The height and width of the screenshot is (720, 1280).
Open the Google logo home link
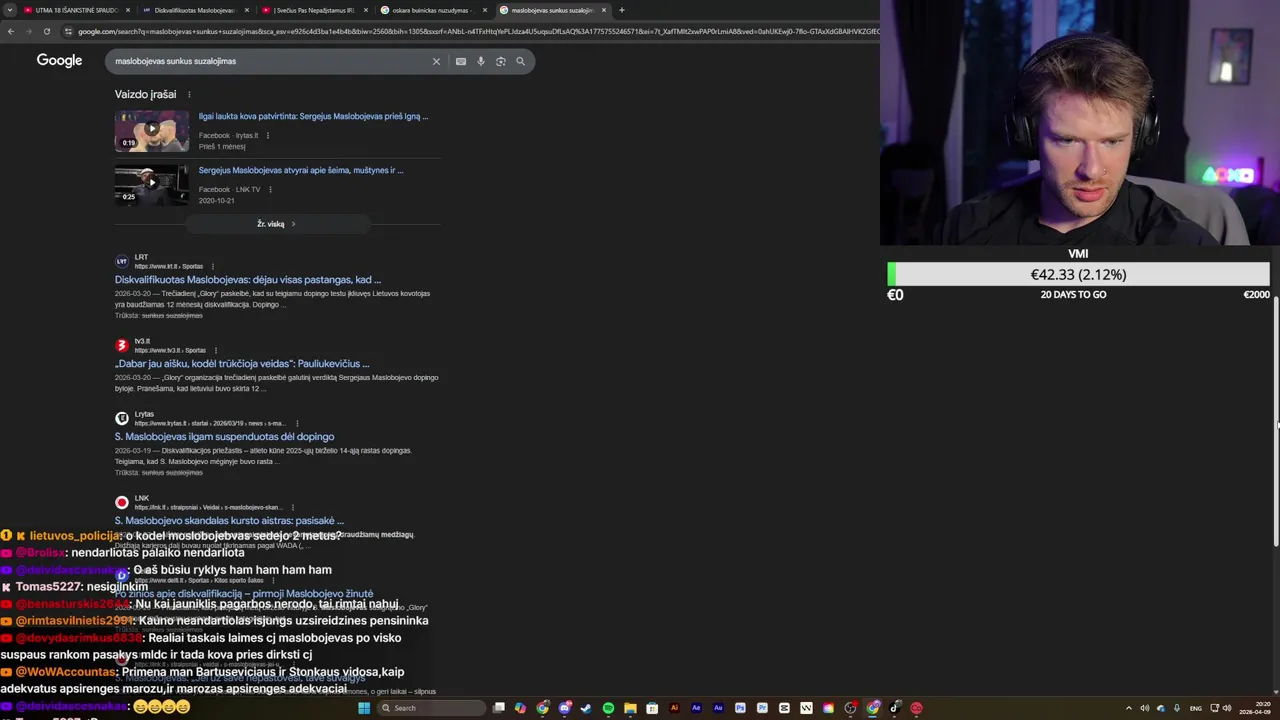[59, 61]
